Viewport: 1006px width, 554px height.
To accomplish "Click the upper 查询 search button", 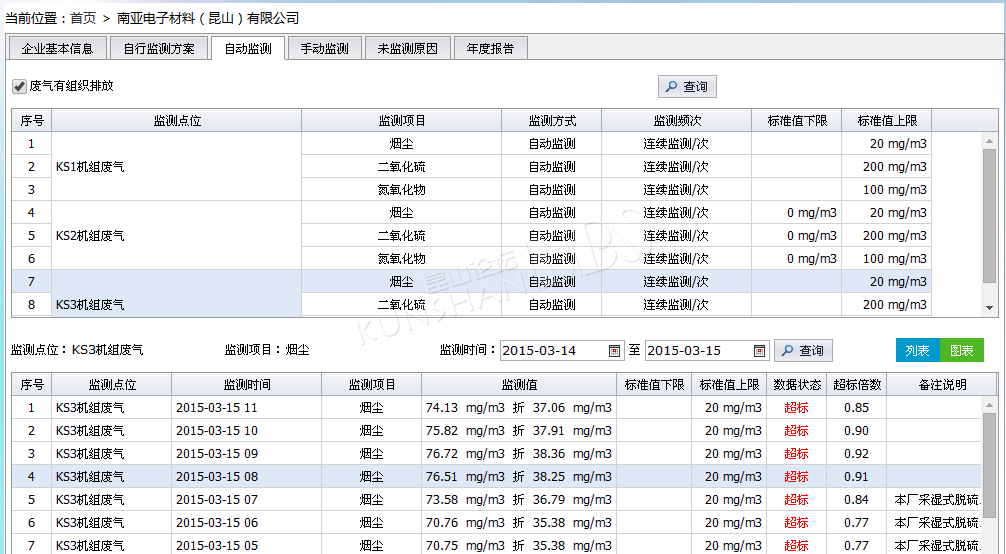I will (687, 87).
